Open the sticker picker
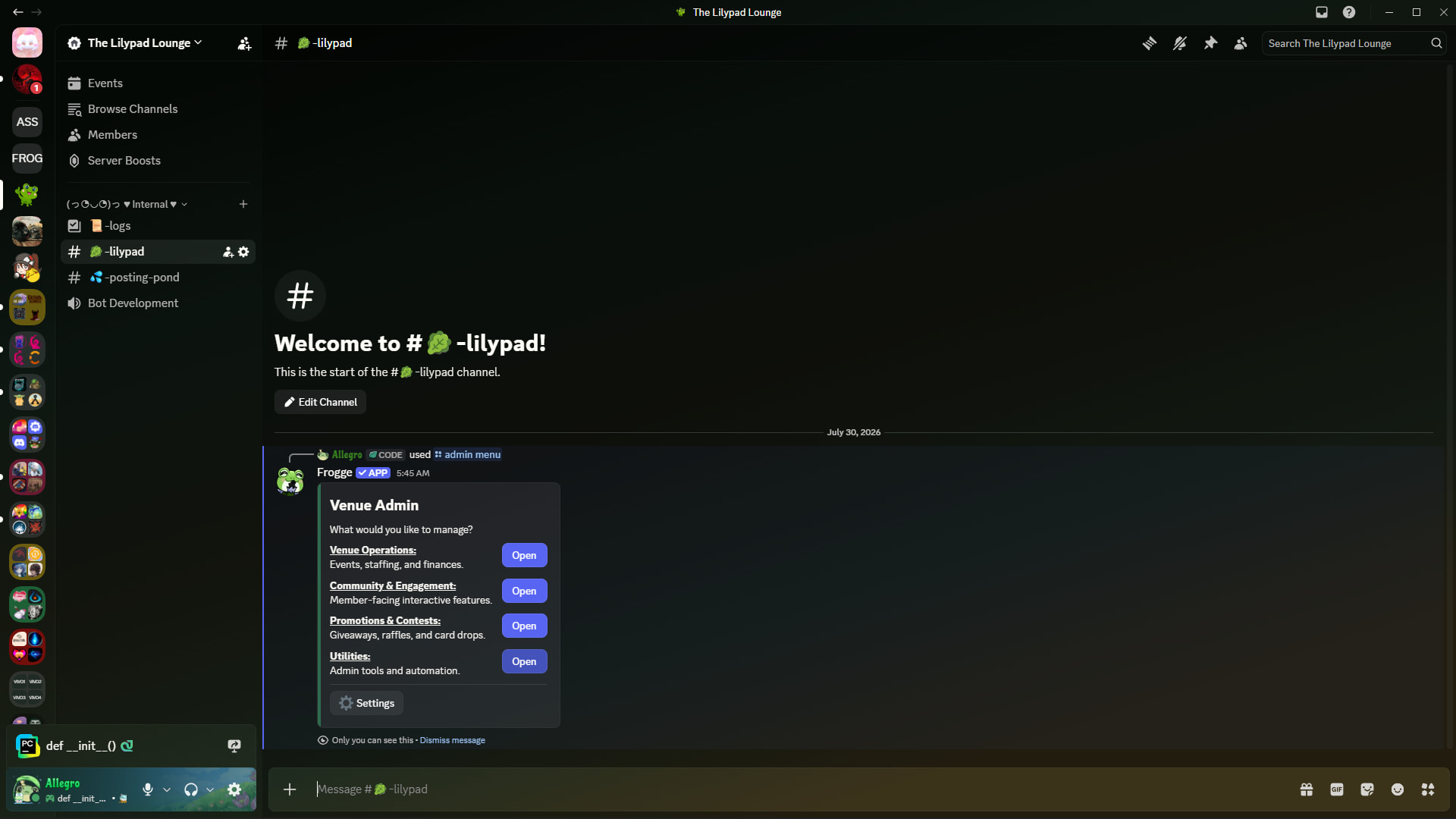 point(1367,789)
